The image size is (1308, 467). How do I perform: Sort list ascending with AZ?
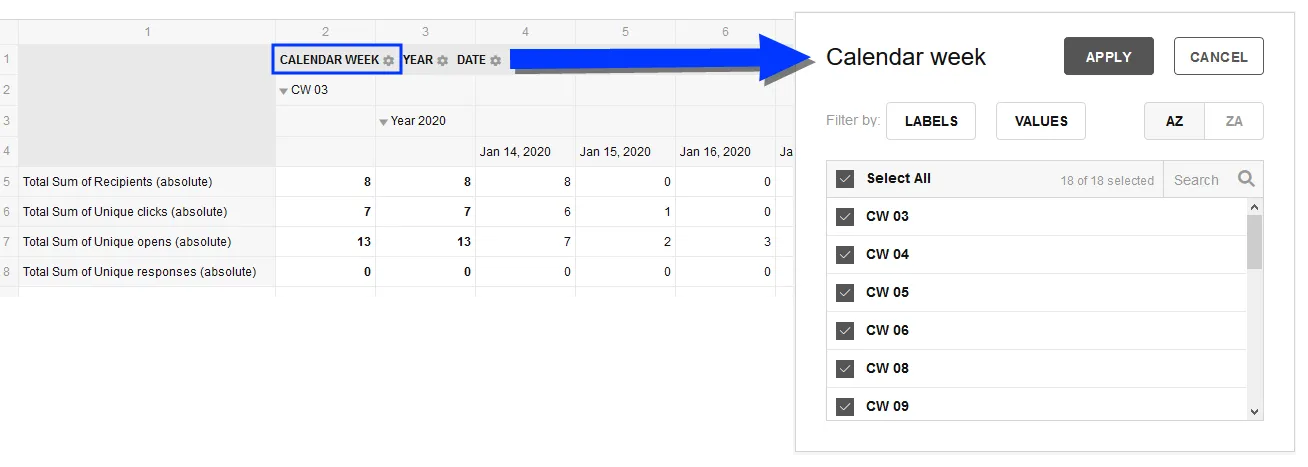point(1174,121)
